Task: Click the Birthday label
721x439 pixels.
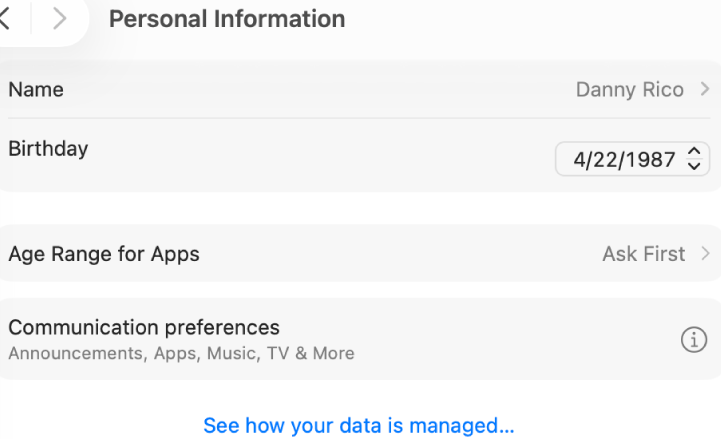Action: (x=48, y=149)
